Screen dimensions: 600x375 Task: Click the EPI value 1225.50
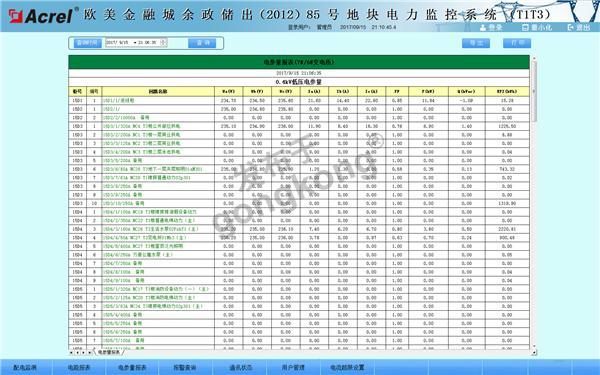pos(507,126)
